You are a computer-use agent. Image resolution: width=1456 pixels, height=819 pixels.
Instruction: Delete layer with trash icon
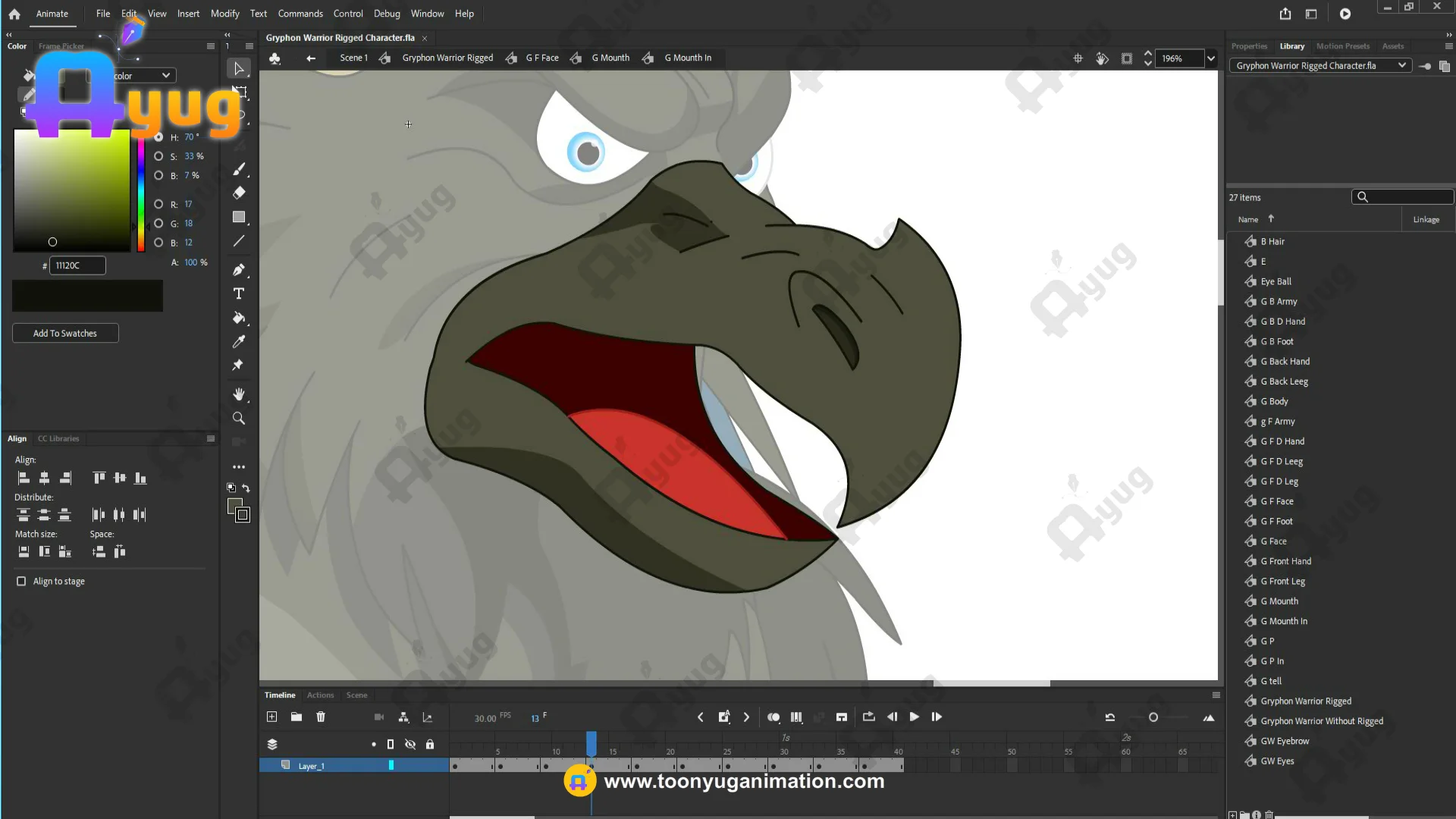click(x=321, y=717)
